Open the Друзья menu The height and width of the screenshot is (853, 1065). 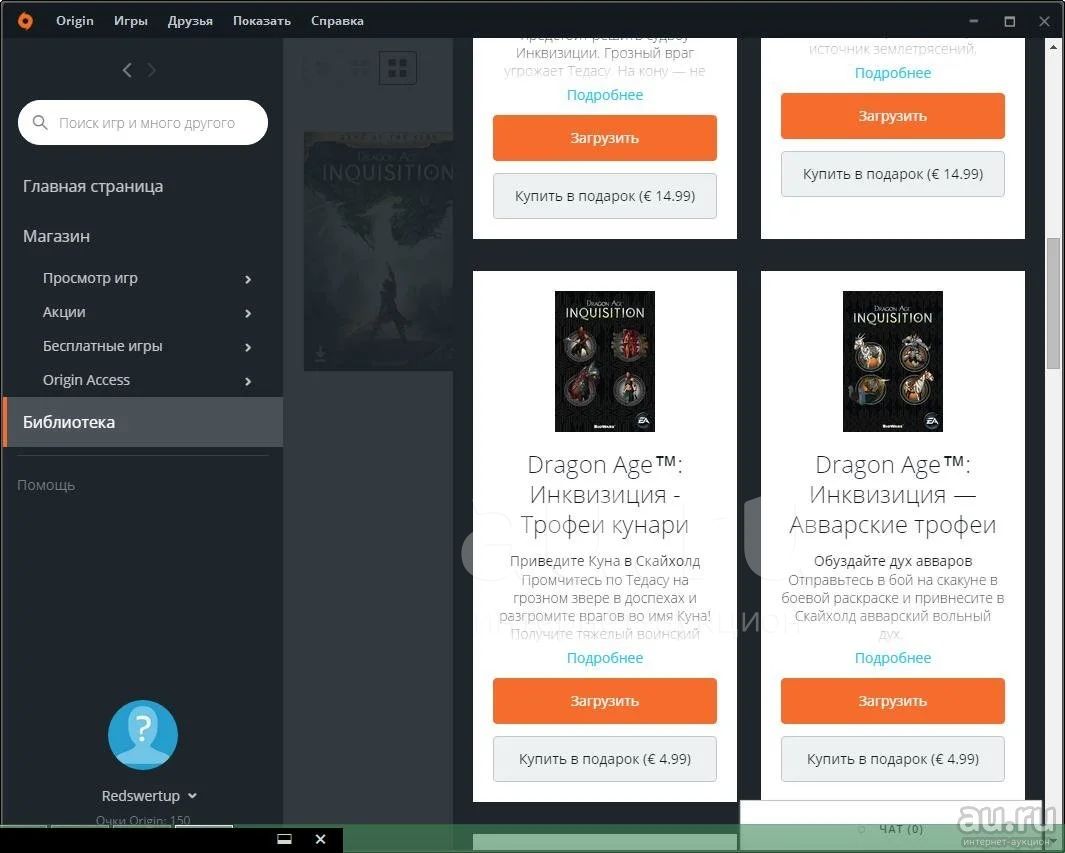pos(190,21)
